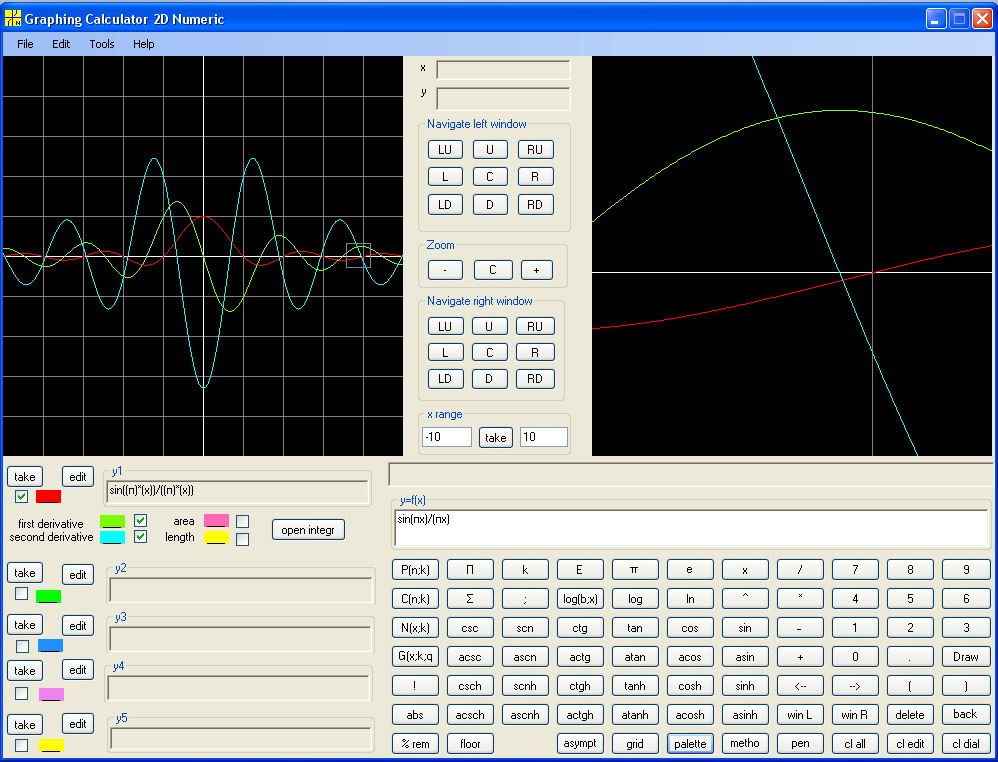Open the File menu
The width and height of the screenshot is (998, 762).
pyautogui.click(x=25, y=44)
